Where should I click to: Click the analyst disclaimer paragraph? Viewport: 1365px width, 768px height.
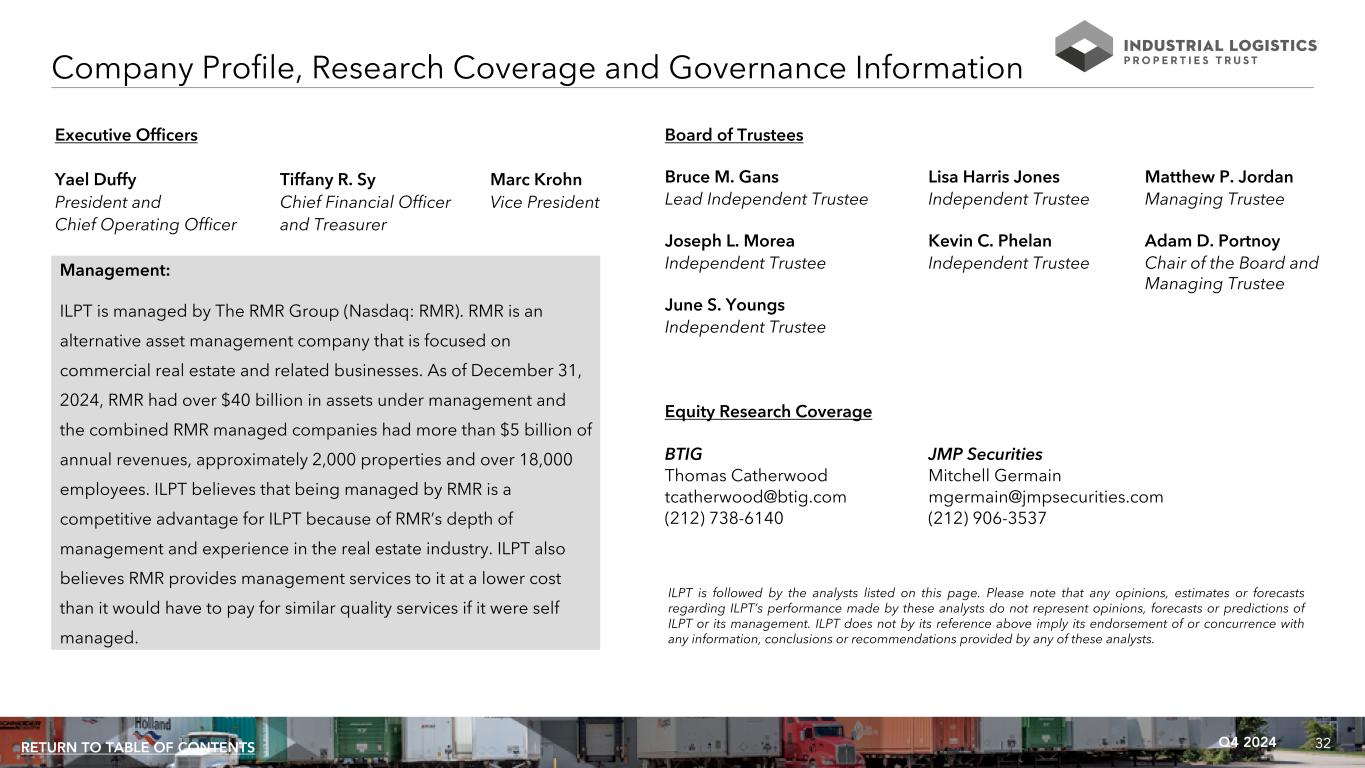coord(985,616)
